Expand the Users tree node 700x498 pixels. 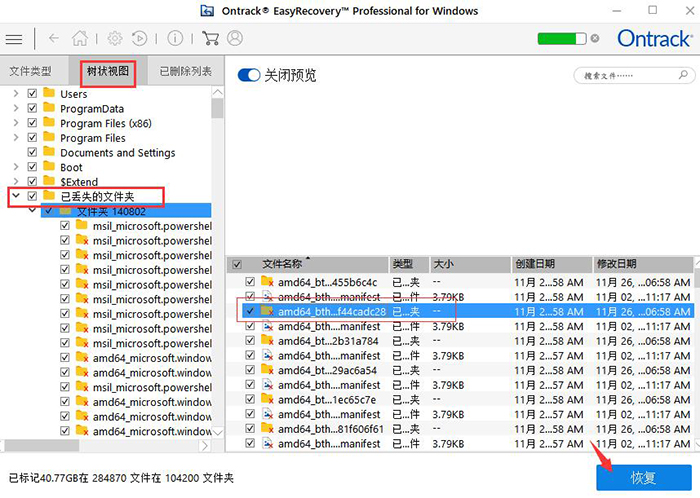pos(16,93)
